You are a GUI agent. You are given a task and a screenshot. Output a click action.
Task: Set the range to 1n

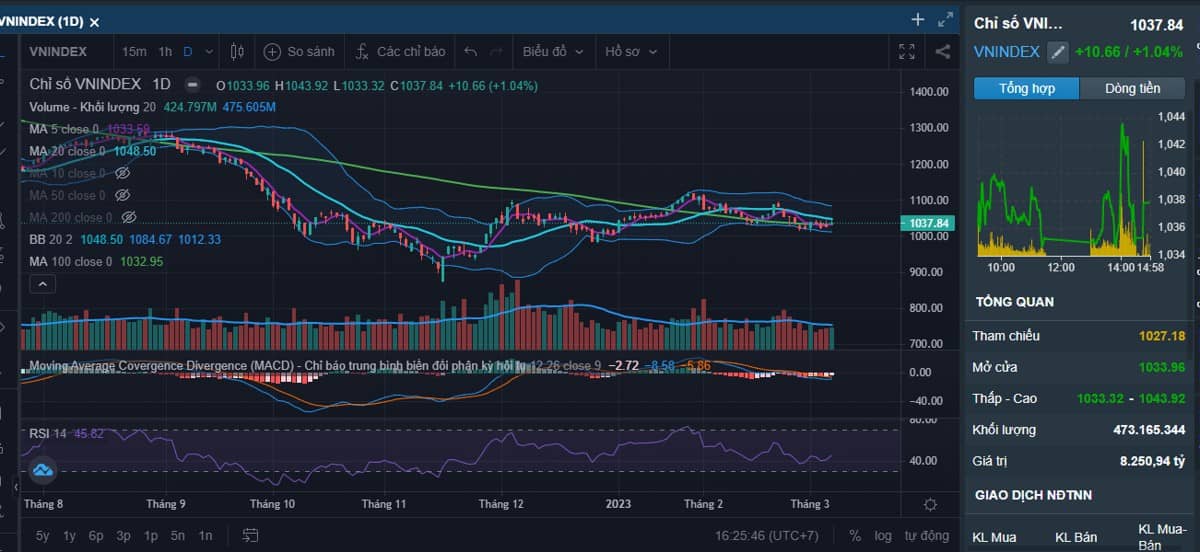(x=205, y=535)
